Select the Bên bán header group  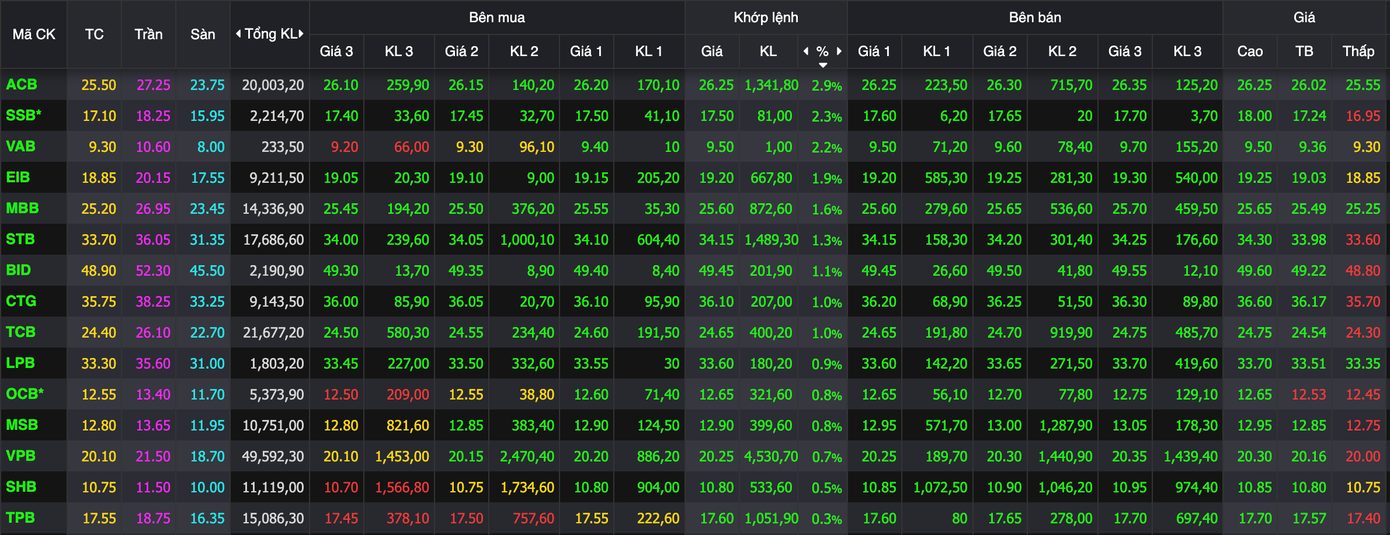pyautogui.click(x=1035, y=17)
